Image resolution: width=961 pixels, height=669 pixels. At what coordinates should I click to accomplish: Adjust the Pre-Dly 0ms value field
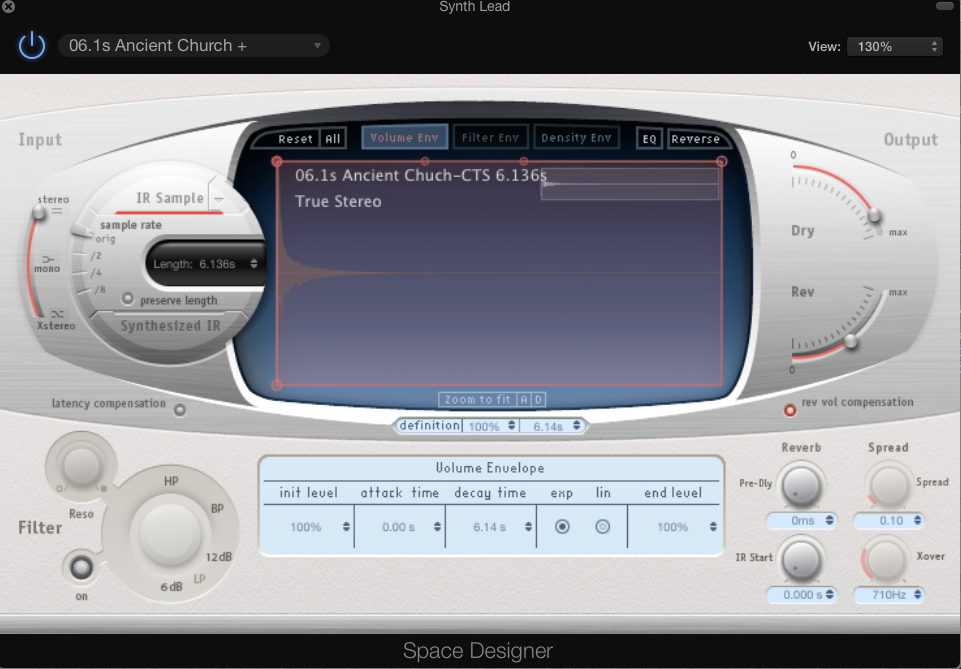point(802,520)
